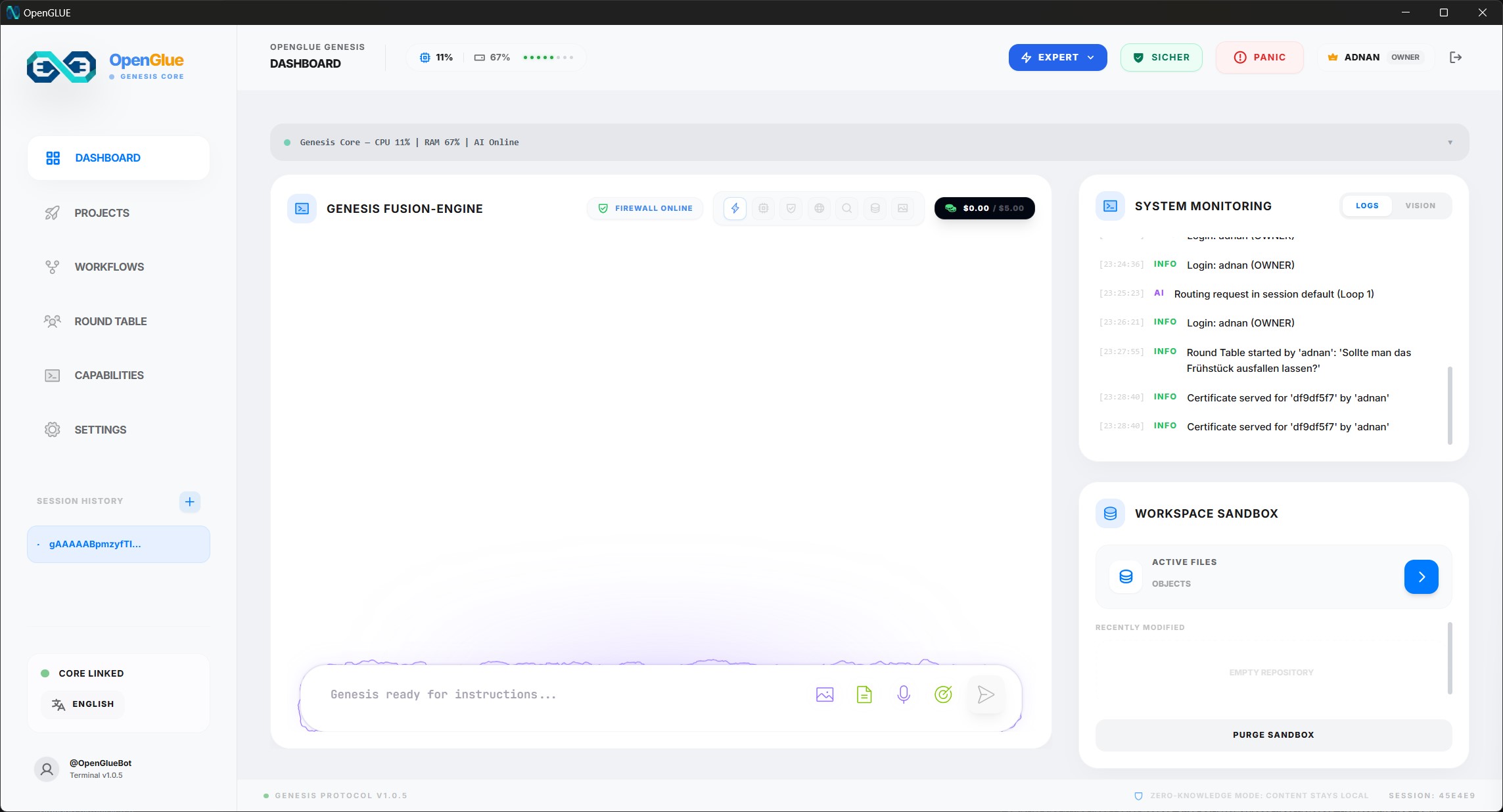The image size is (1503, 812).
Task: Attach an image in the prompt bar
Action: point(825,694)
